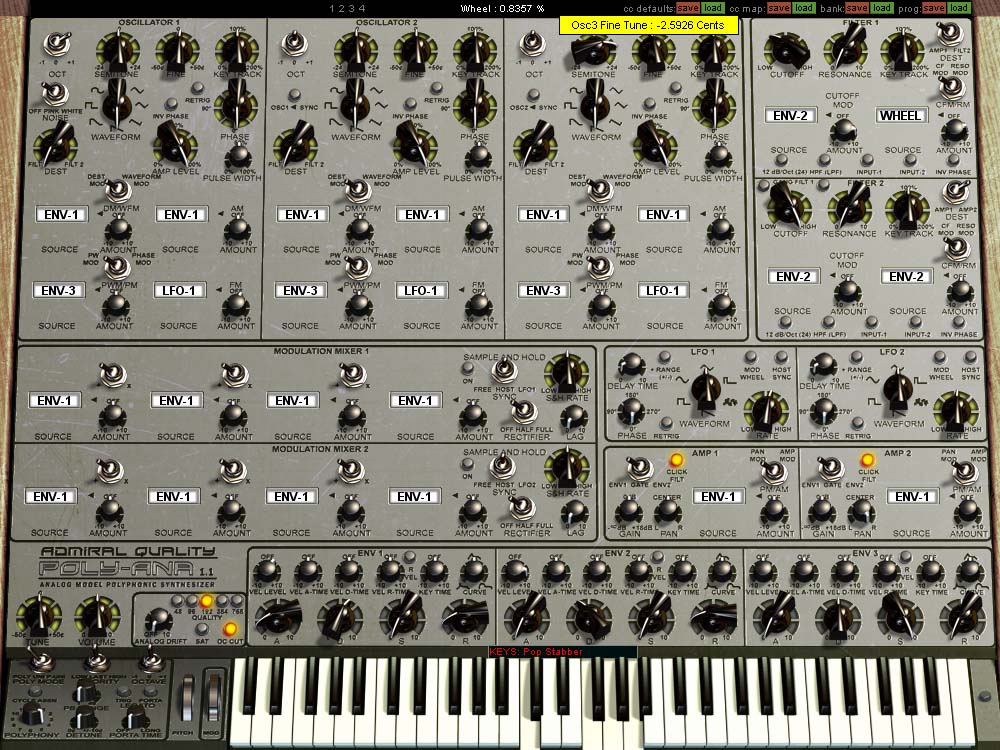Click the Filter 1 RESONANCE knob
This screenshot has height=750, width=1000.
click(845, 50)
